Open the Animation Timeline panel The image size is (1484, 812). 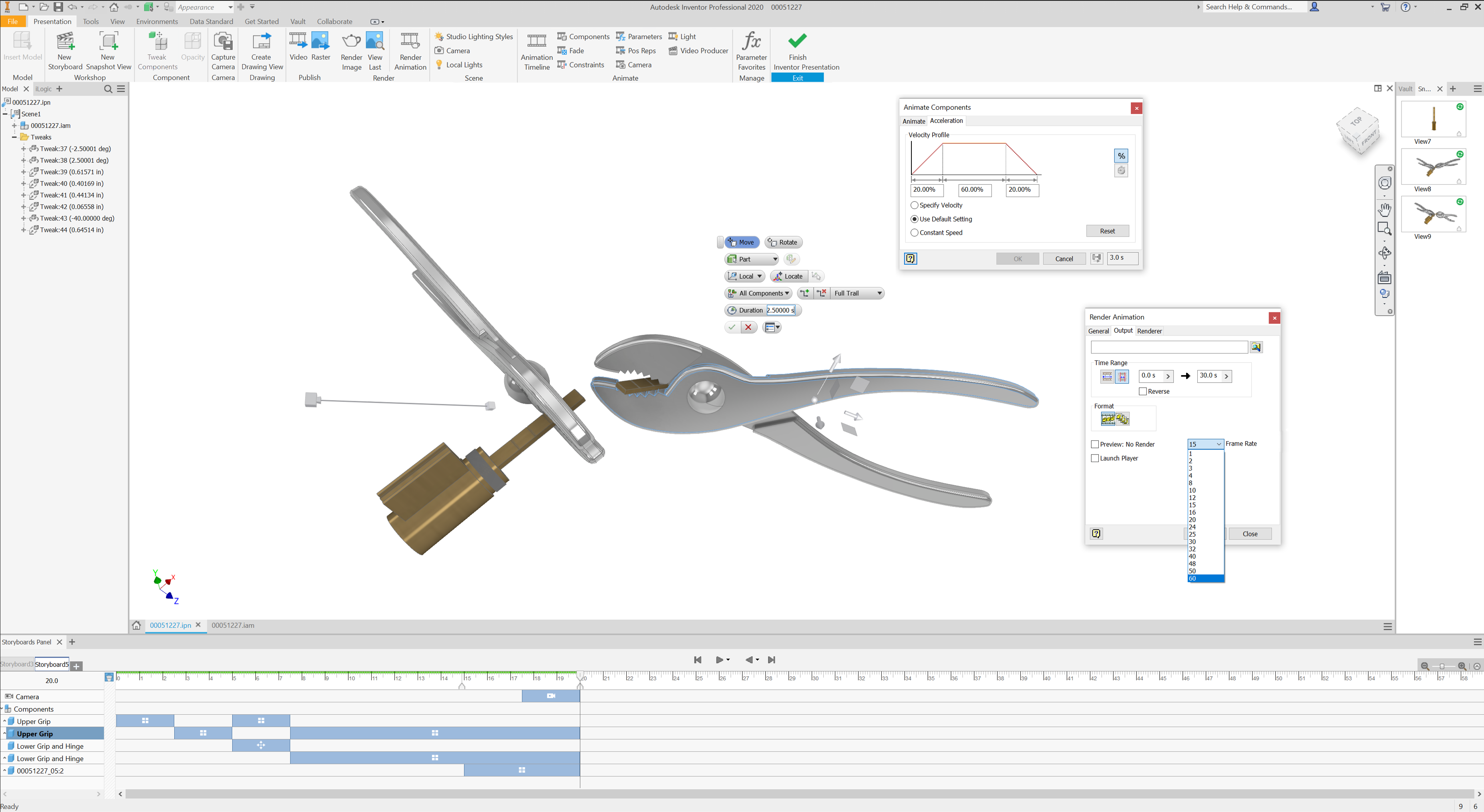pyautogui.click(x=536, y=50)
